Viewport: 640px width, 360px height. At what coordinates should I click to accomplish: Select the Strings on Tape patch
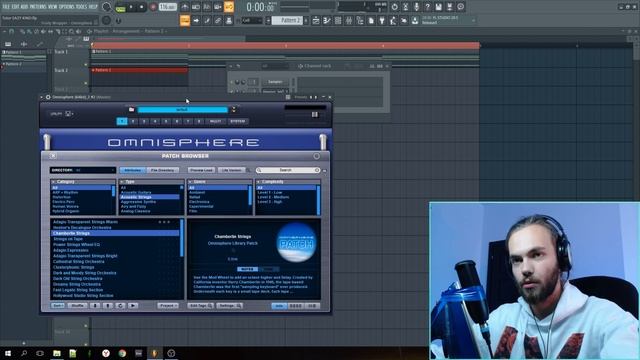[115, 239]
